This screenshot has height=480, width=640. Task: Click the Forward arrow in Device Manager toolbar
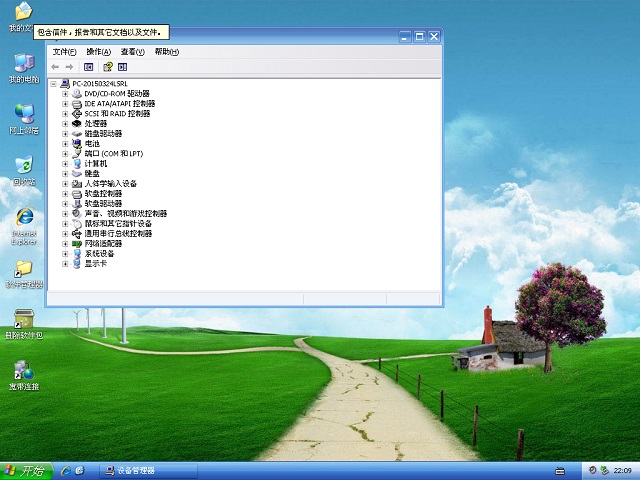70,67
